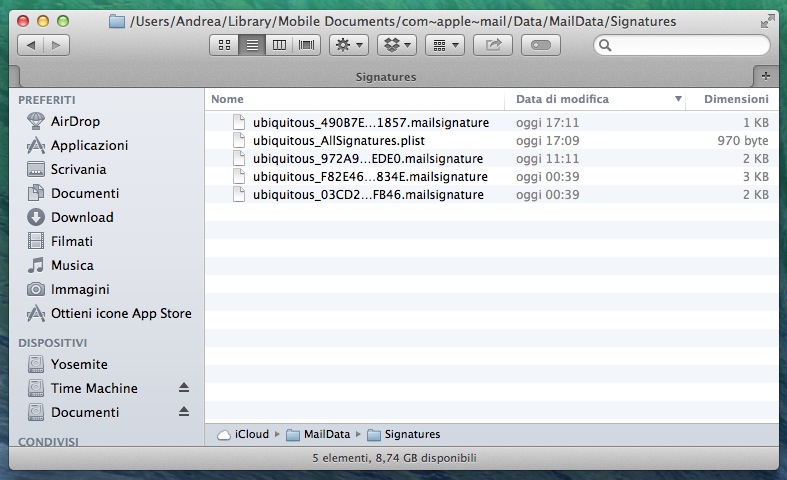Select file ubiquitous_03CD2...FB46.mailsignature
Viewport: 787px width, 480px height.
pyautogui.click(x=368, y=195)
